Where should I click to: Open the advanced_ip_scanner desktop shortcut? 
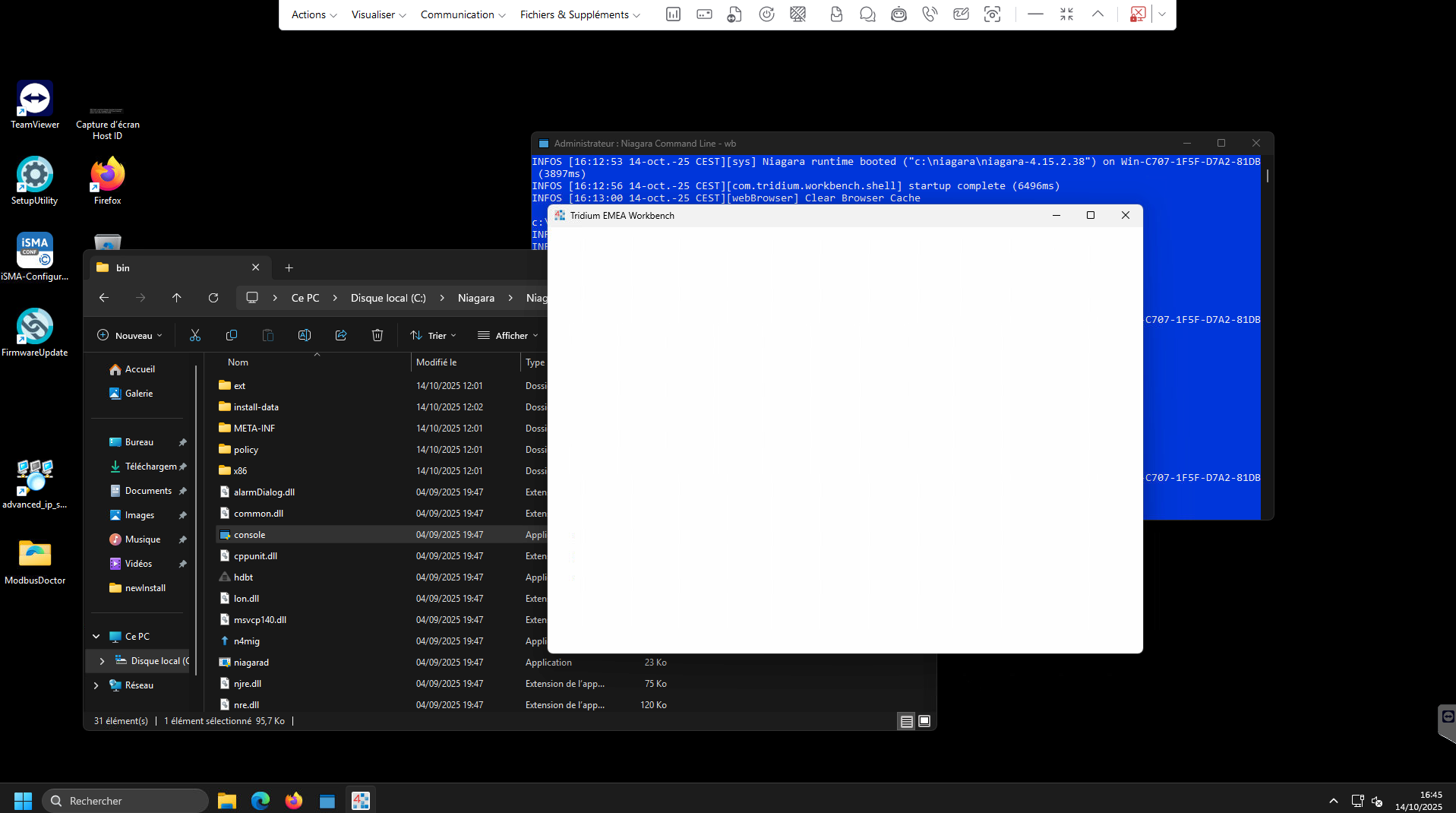[x=35, y=485]
